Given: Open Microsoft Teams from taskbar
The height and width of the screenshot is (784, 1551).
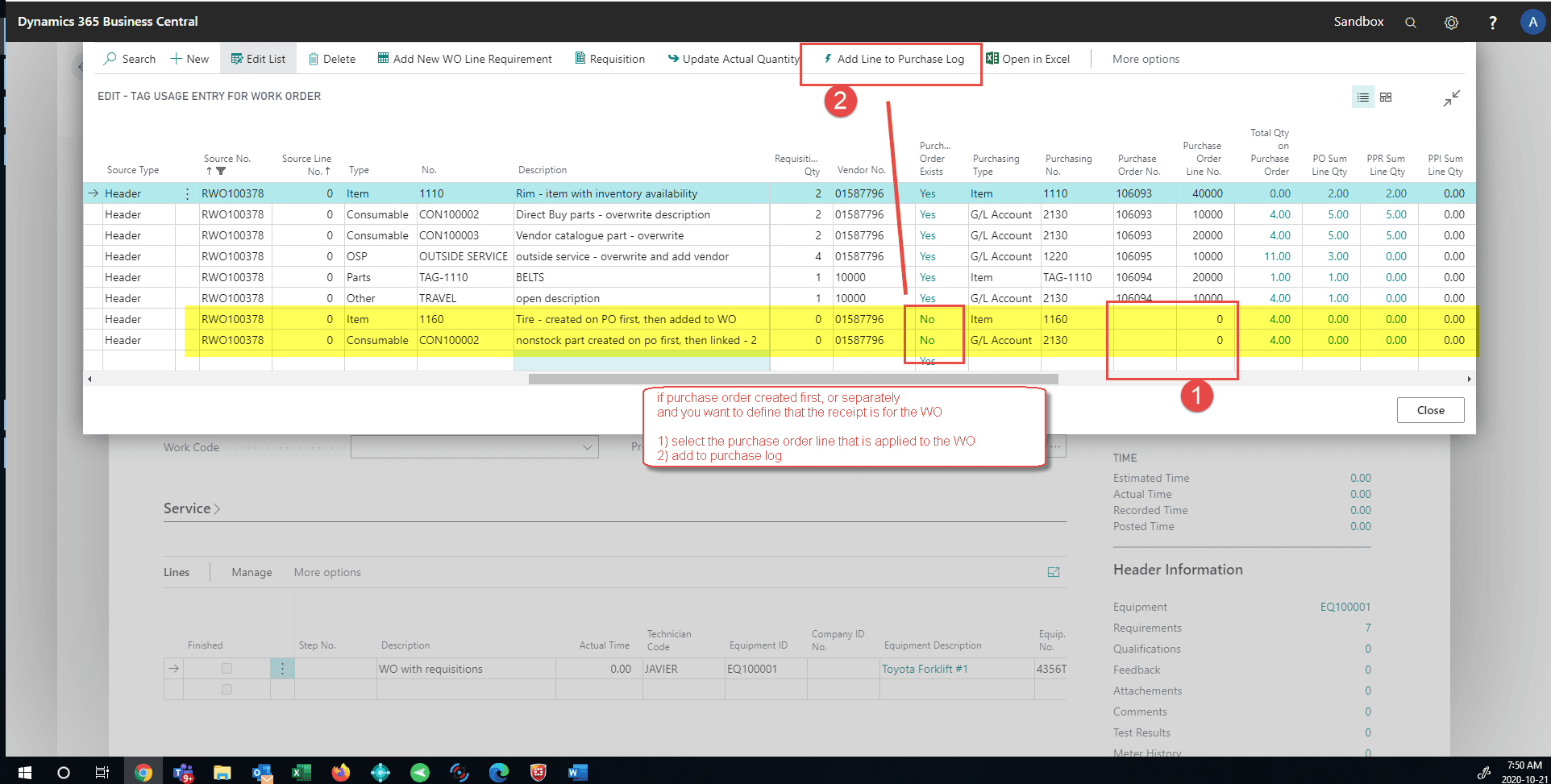Looking at the screenshot, I should tap(183, 773).
